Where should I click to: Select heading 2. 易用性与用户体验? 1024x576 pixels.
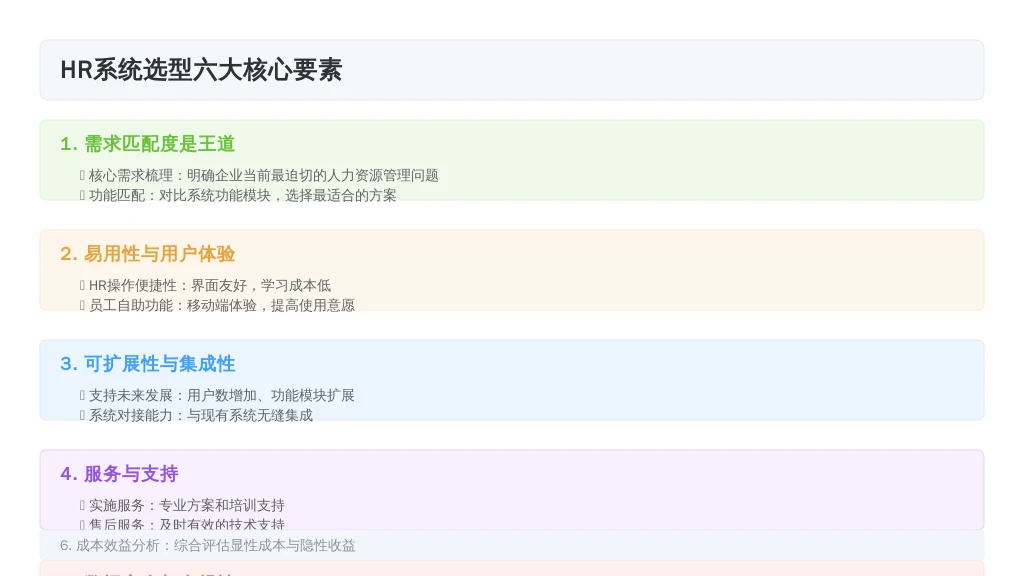pos(148,254)
